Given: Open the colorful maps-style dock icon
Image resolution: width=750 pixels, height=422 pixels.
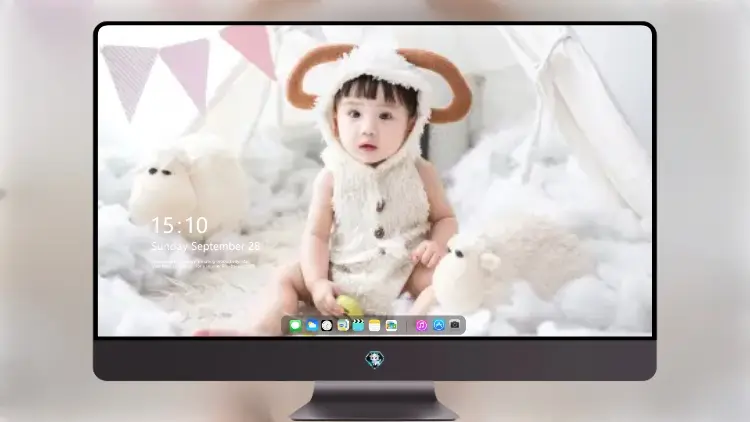Looking at the screenshot, I should click(391, 326).
